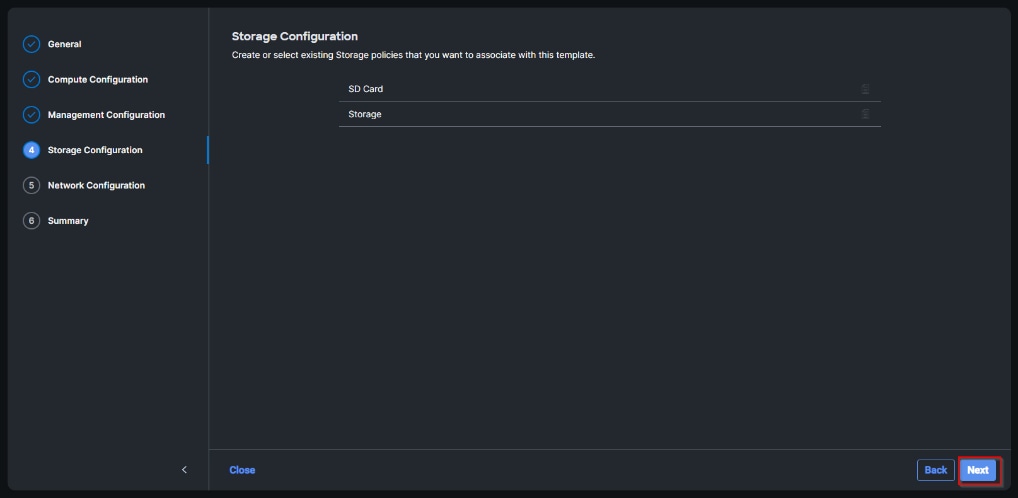Image resolution: width=1018 pixels, height=498 pixels.
Task: Click the select policy icon for SD Card
Action: click(865, 89)
